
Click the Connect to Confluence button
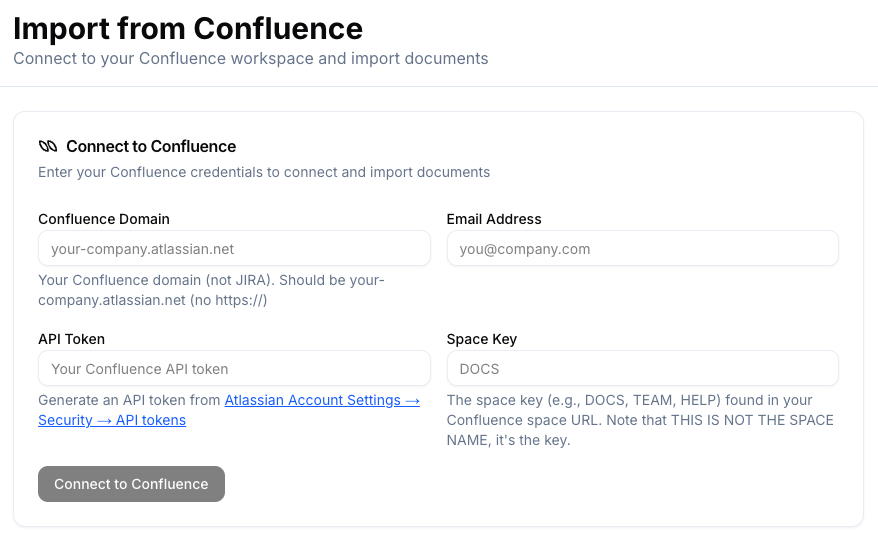click(131, 484)
